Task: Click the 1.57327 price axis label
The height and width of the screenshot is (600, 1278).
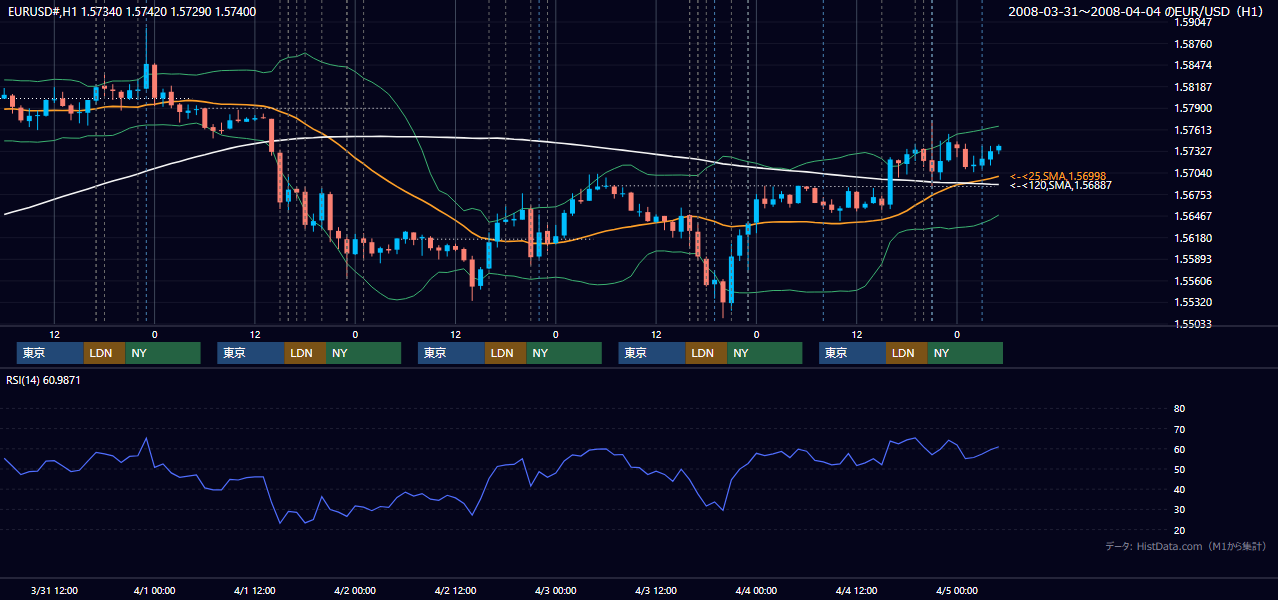Action: pyautogui.click(x=1193, y=151)
